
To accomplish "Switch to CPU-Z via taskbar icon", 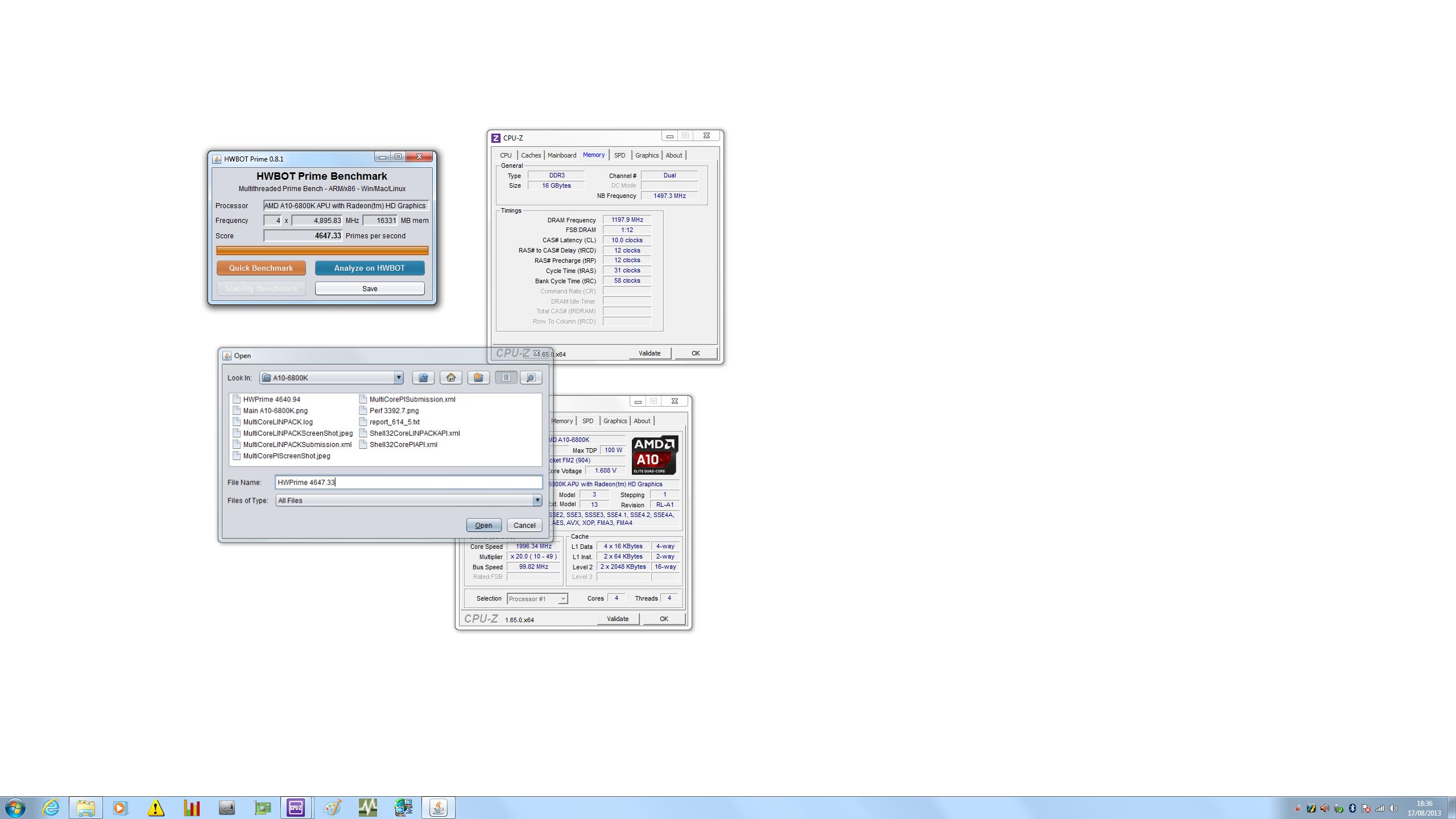I will [296, 808].
